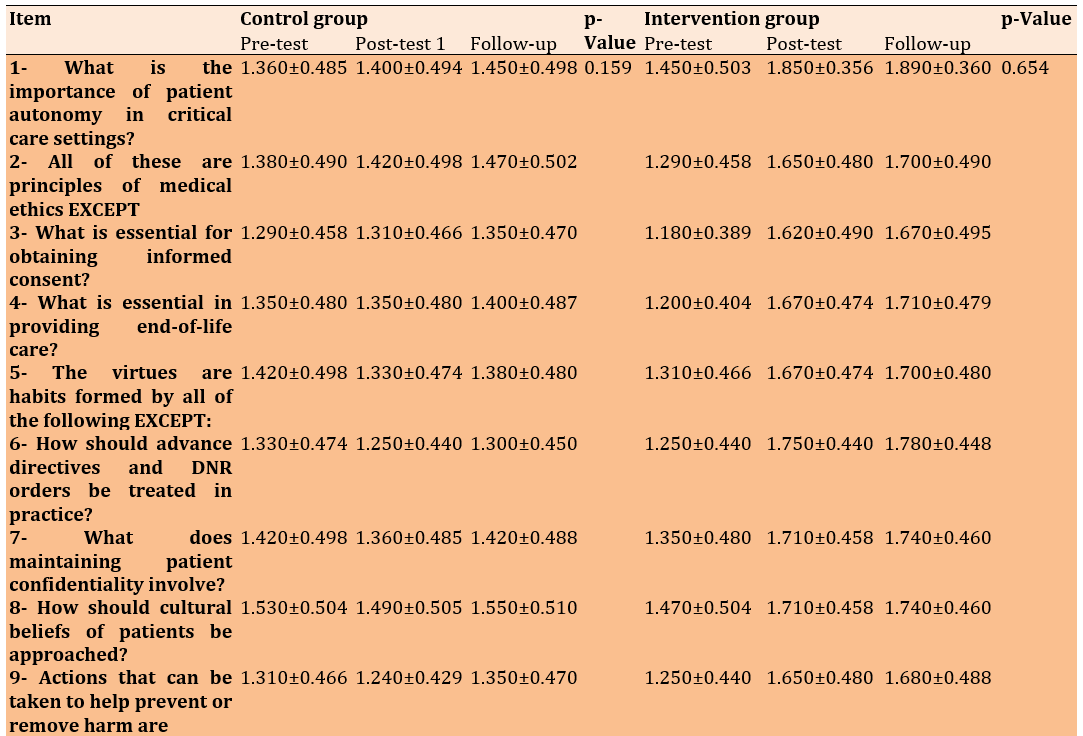Click the intervention group p-value 0.654
Image resolution: width=1083 pixels, height=736 pixels.
click(1025, 68)
